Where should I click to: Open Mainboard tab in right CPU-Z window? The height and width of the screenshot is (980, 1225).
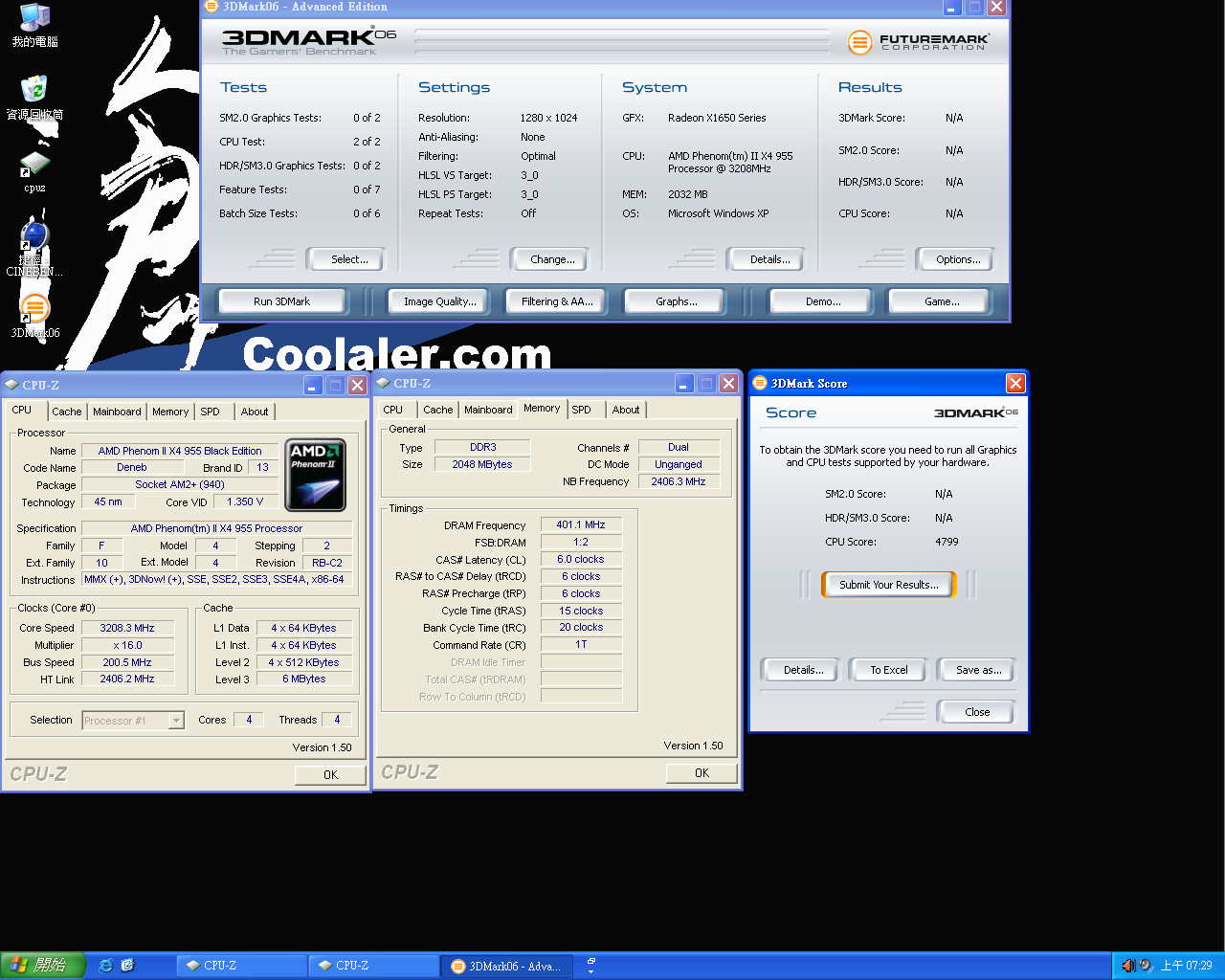[488, 410]
